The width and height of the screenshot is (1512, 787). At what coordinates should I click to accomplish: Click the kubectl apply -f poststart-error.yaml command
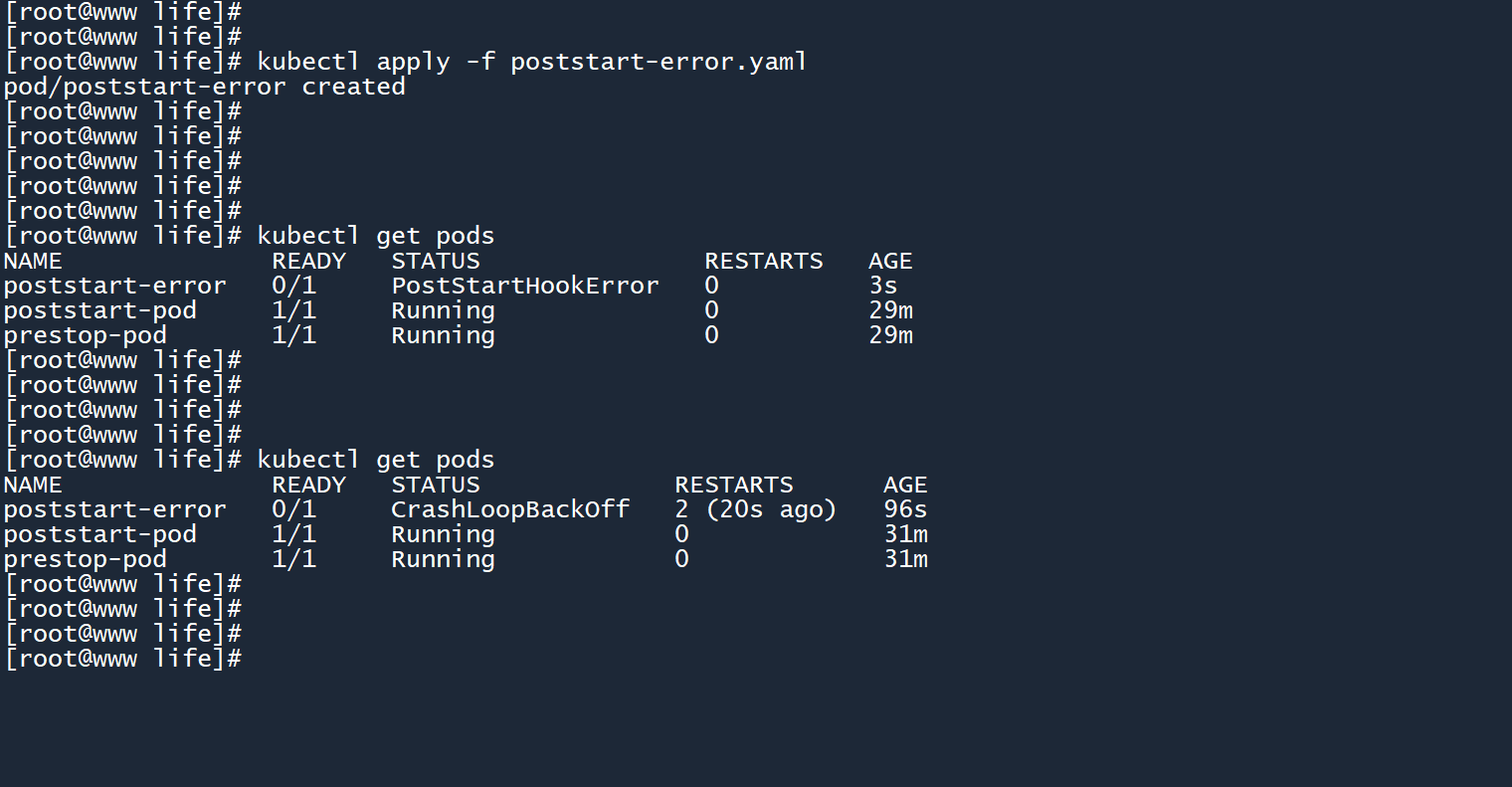(531, 62)
